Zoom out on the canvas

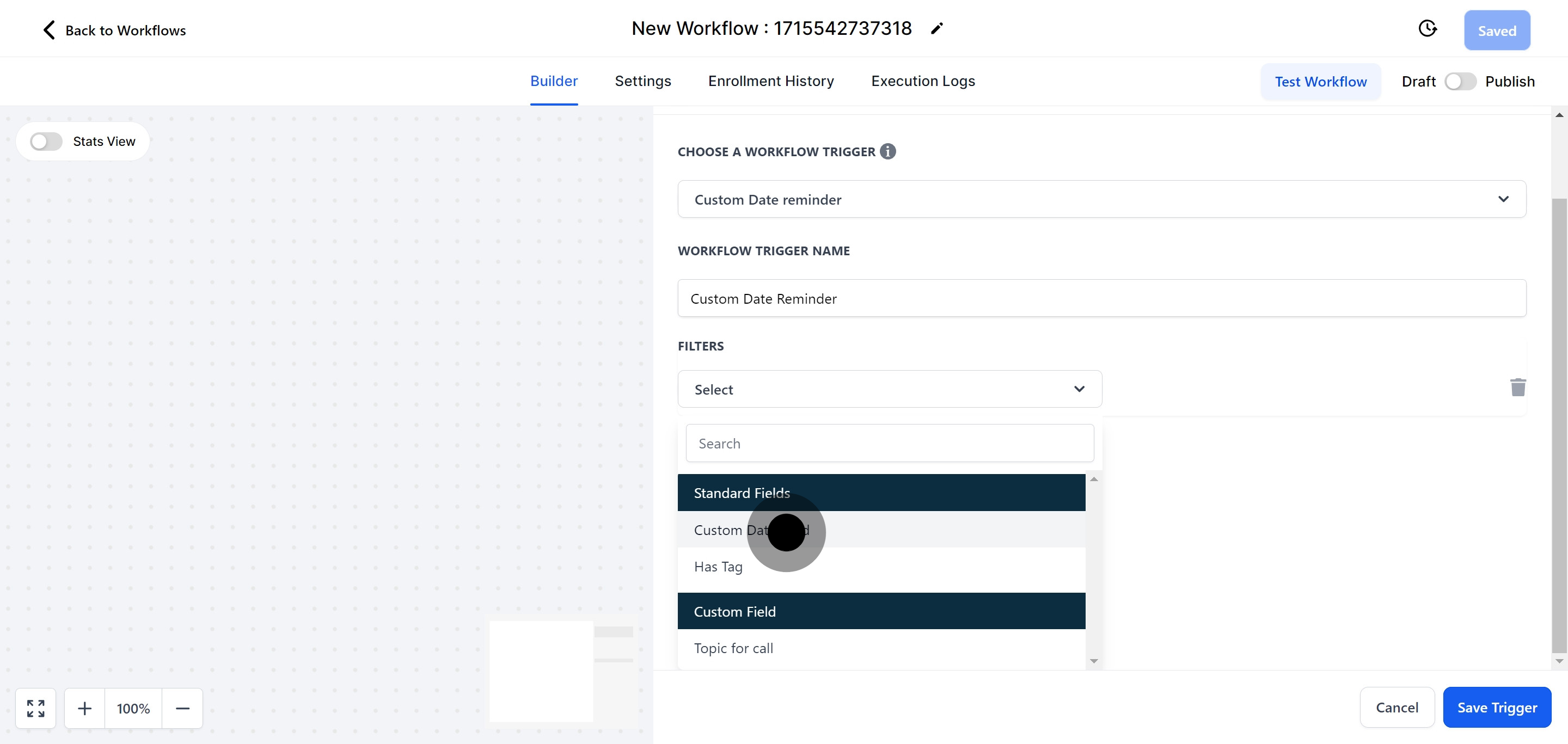tap(182, 708)
